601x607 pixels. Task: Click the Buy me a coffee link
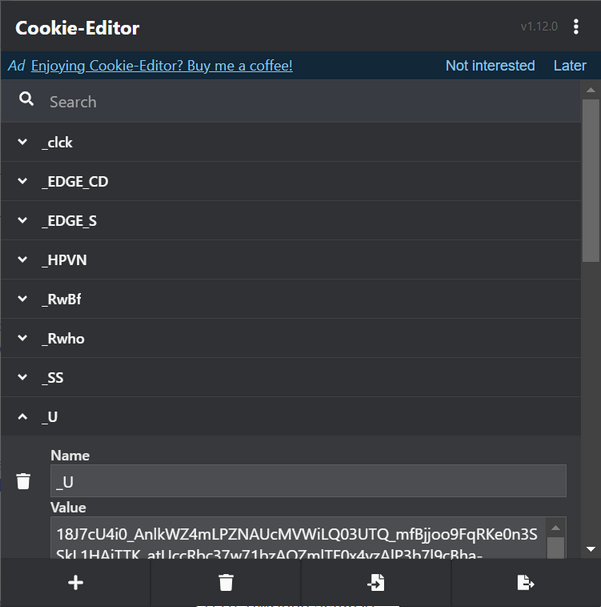[162, 66]
